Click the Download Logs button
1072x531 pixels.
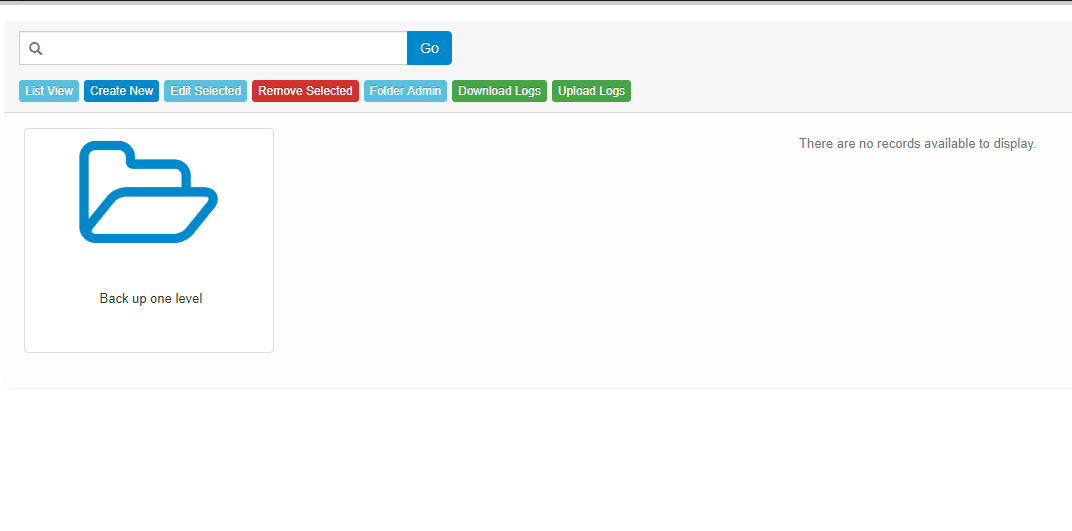click(x=499, y=91)
